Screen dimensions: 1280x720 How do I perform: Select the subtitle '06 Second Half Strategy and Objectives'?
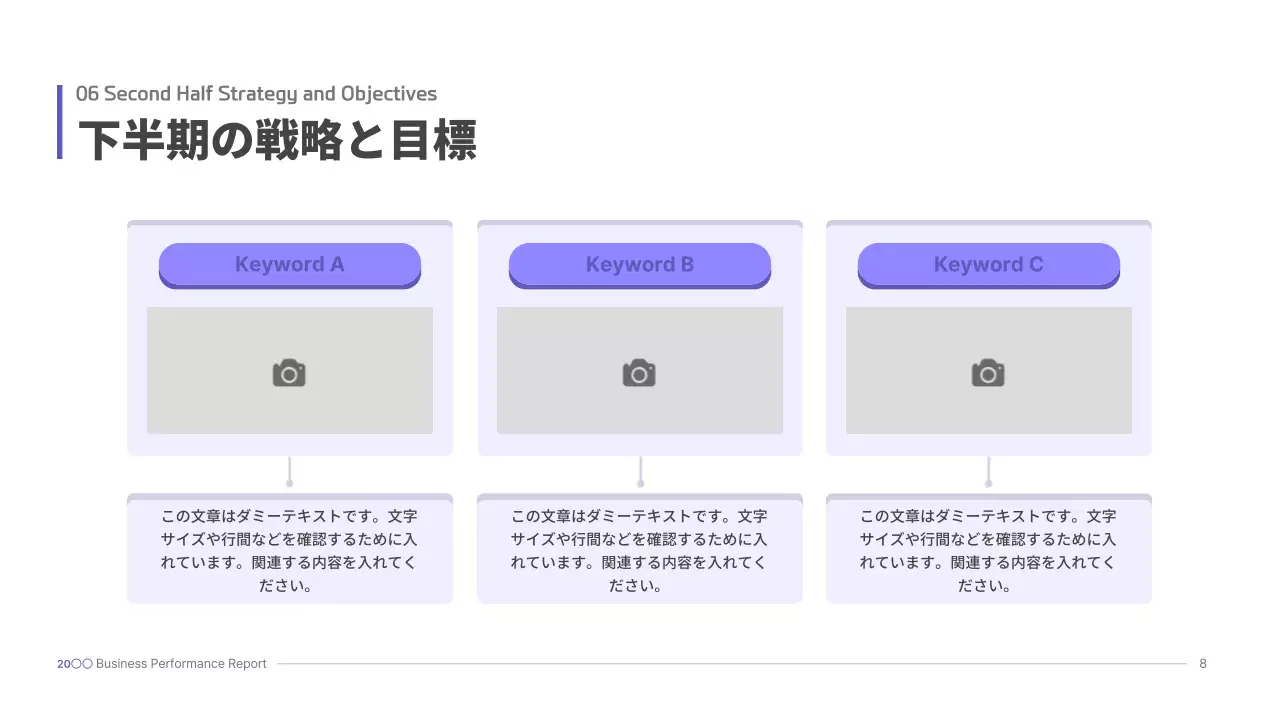[256, 94]
